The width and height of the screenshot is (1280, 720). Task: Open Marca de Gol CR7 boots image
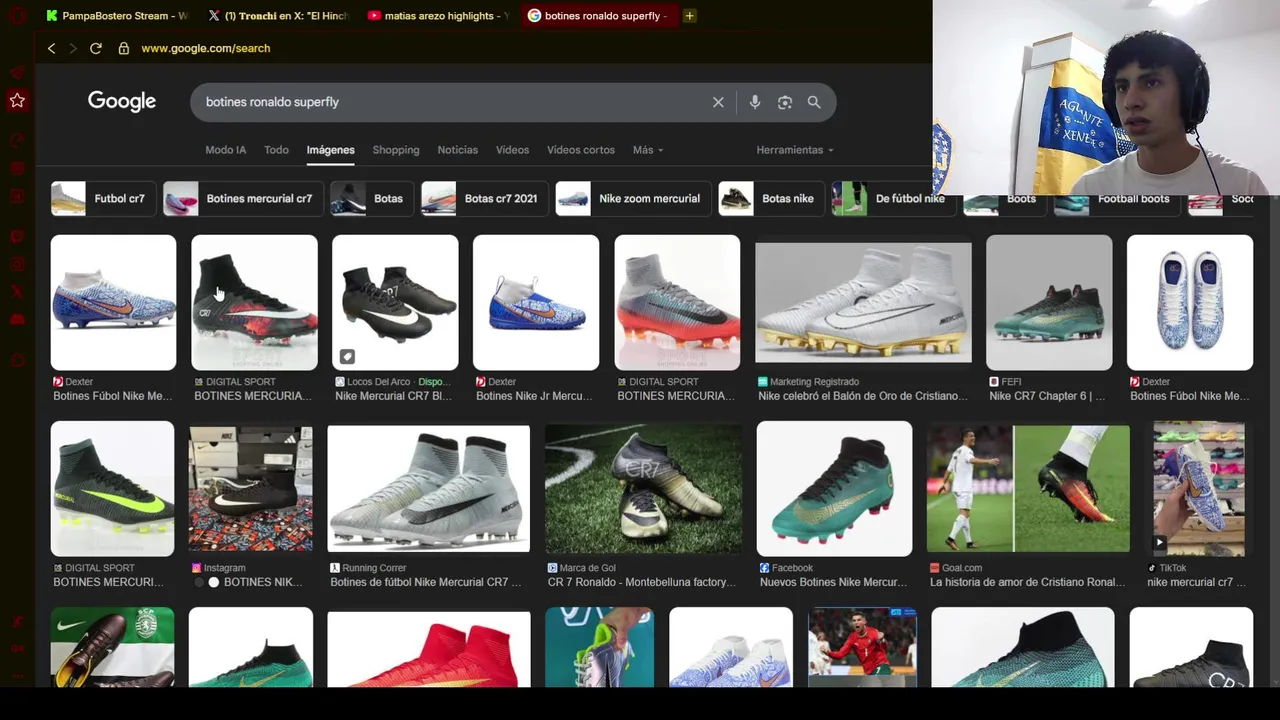pos(643,489)
